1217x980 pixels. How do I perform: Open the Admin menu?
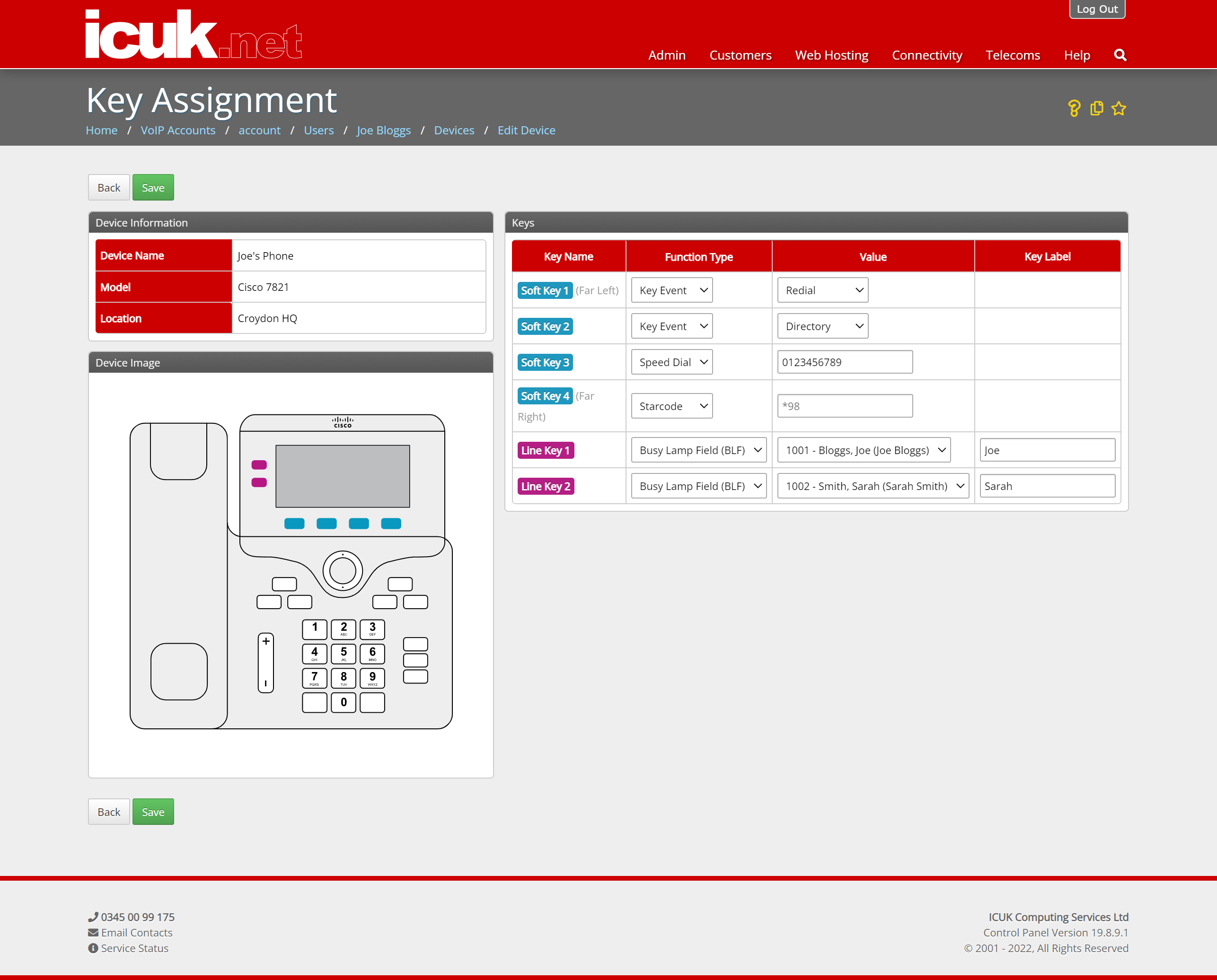(x=666, y=55)
